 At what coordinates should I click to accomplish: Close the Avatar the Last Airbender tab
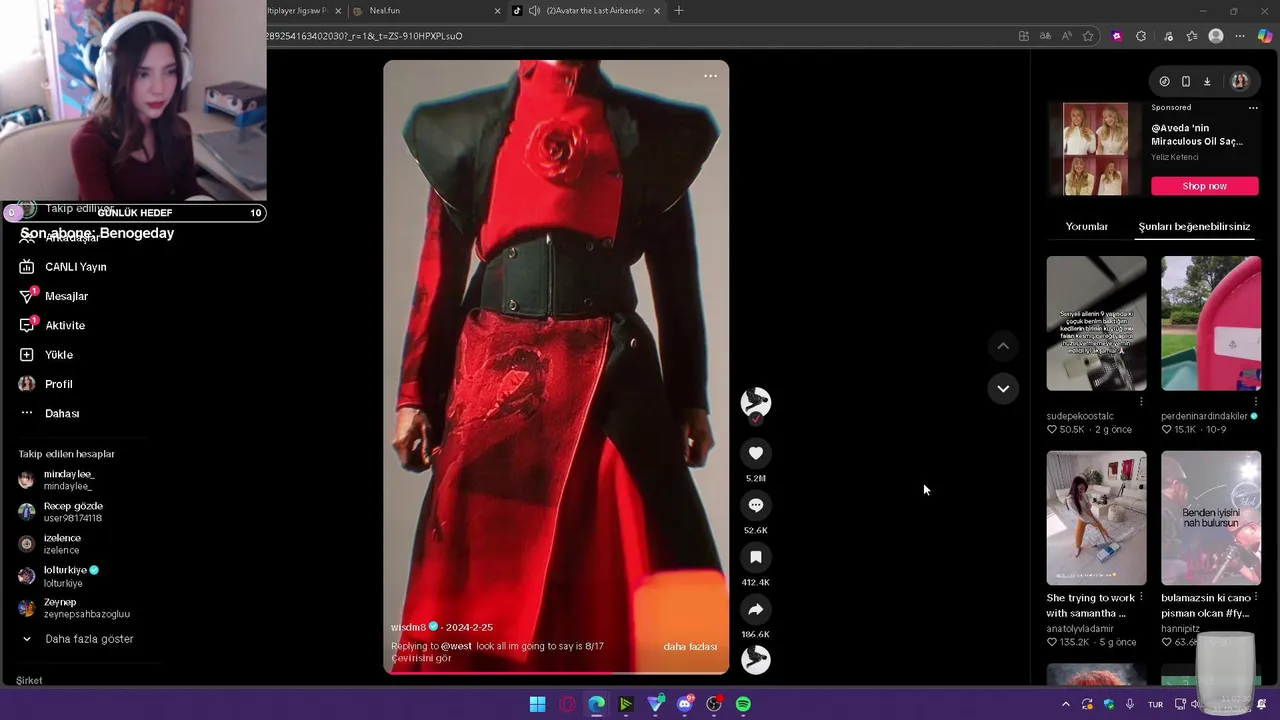(657, 11)
